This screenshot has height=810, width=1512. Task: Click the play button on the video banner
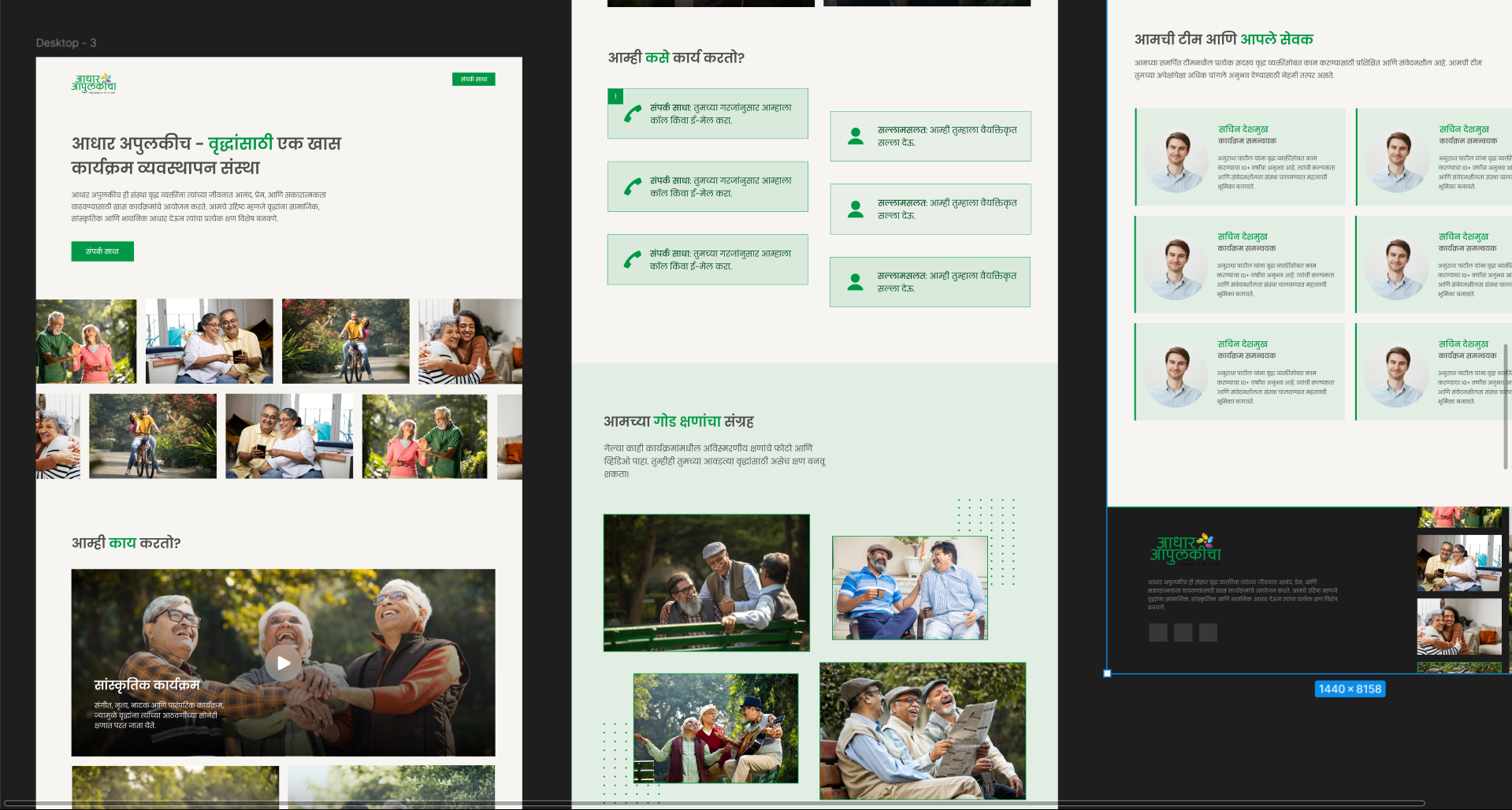283,663
